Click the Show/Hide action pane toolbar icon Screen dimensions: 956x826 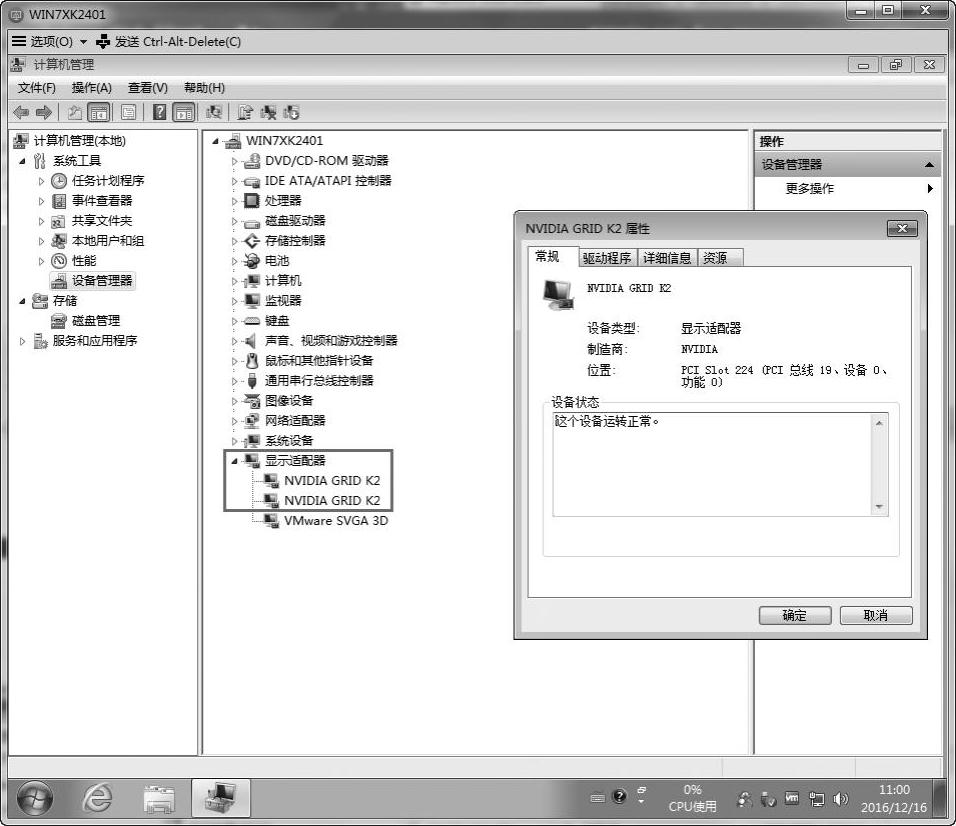[184, 112]
